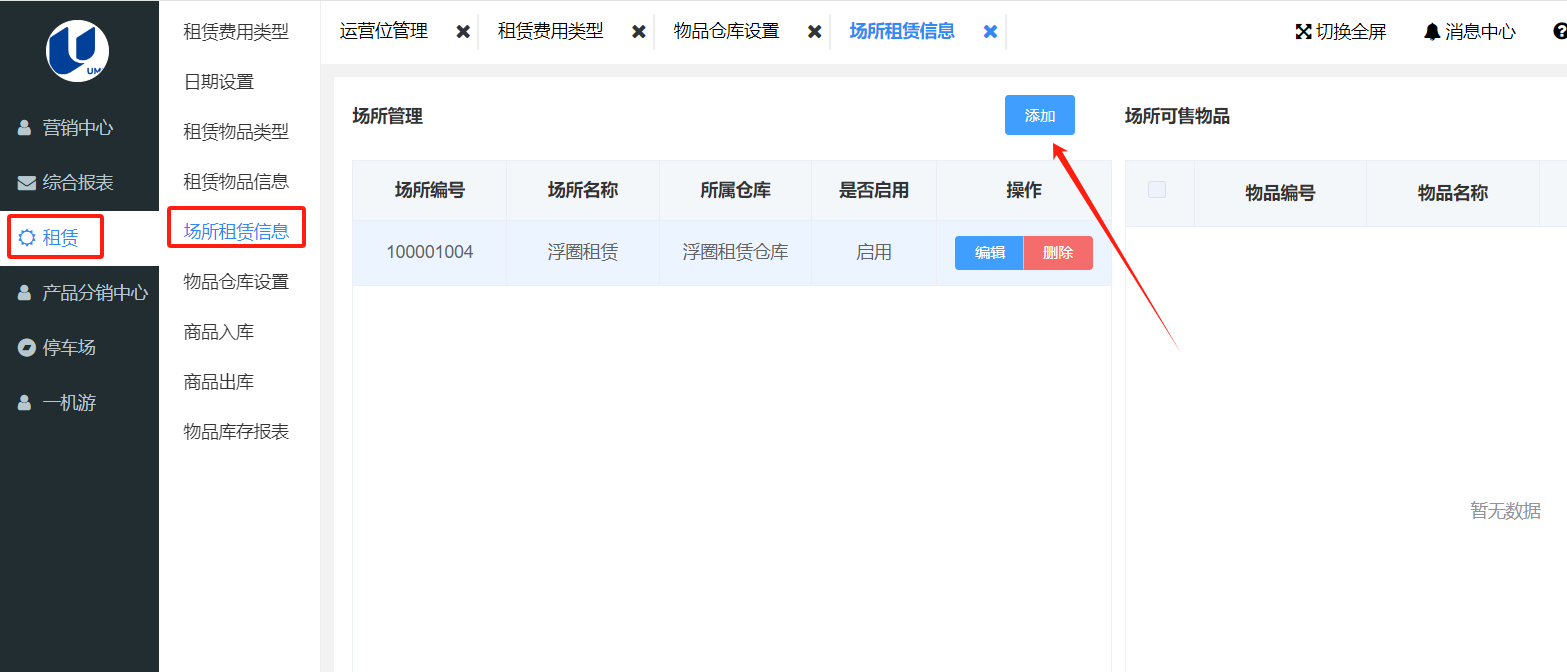Screen dimensions: 1567x672
Task: Open 日期设置 in the submenu
Action: (x=219, y=82)
